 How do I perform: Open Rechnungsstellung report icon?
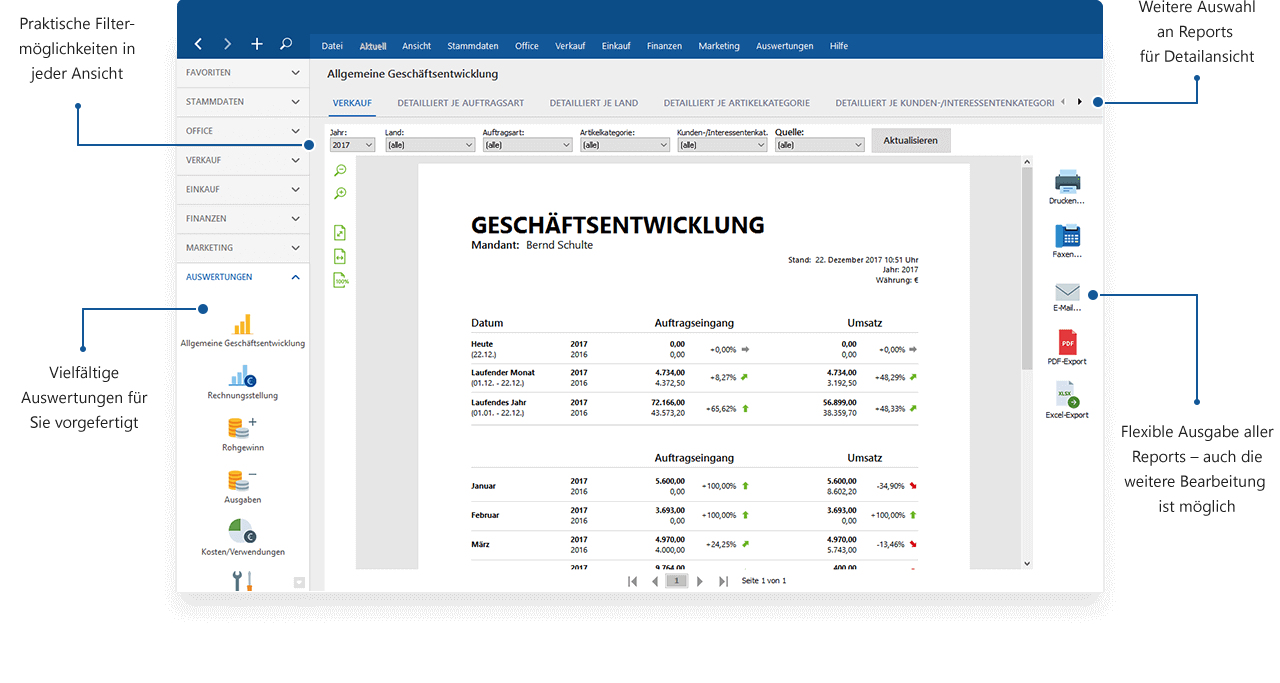(x=242, y=376)
